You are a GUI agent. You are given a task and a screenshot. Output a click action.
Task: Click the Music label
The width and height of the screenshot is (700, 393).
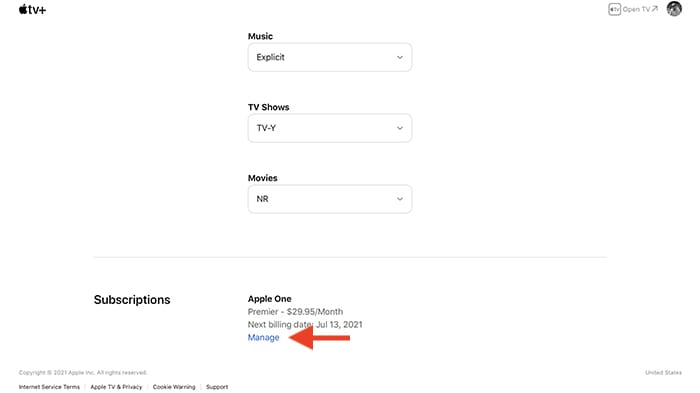click(260, 36)
